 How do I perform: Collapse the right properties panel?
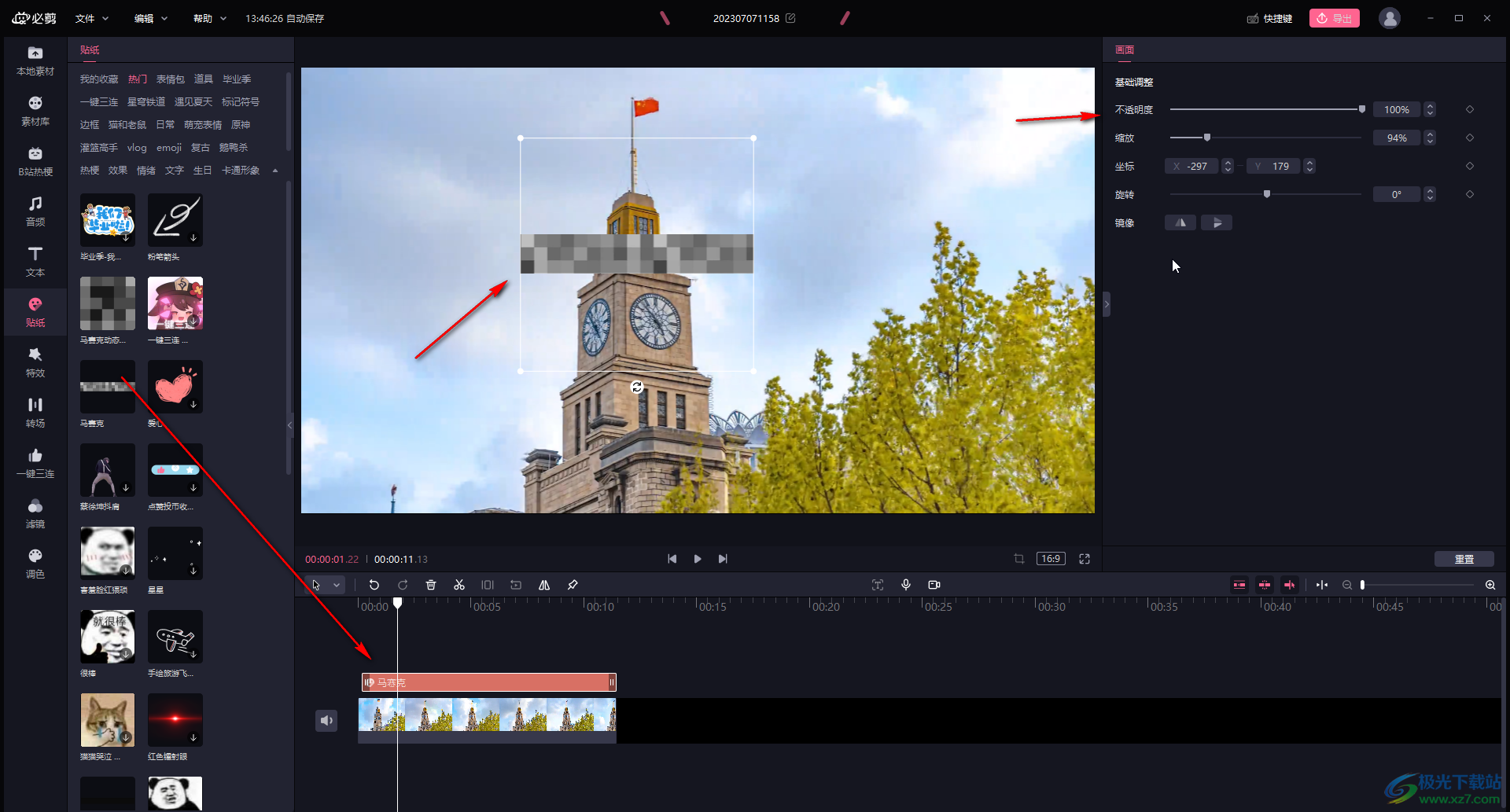coord(1107,303)
